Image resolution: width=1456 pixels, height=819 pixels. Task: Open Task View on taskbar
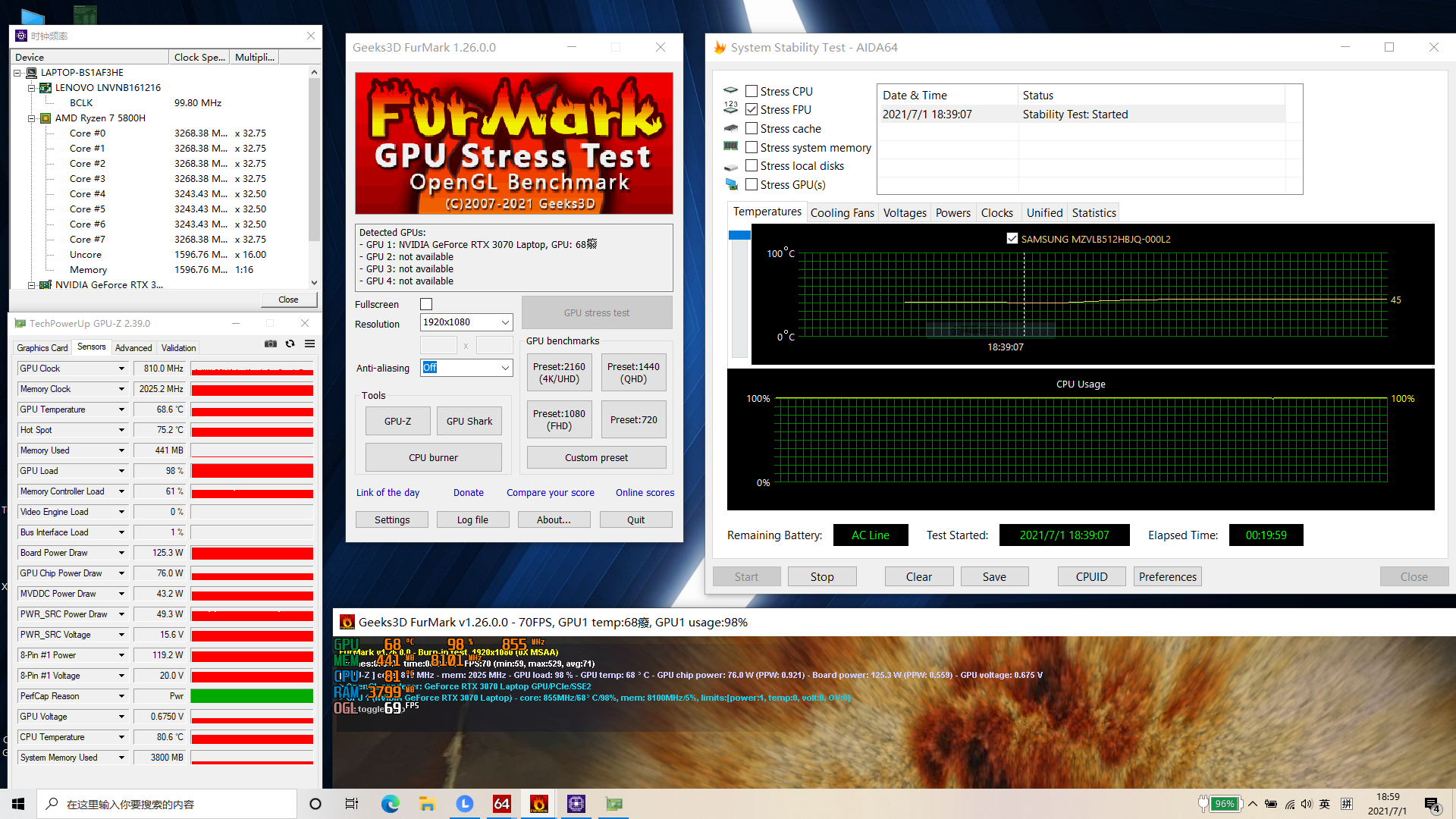(x=352, y=804)
